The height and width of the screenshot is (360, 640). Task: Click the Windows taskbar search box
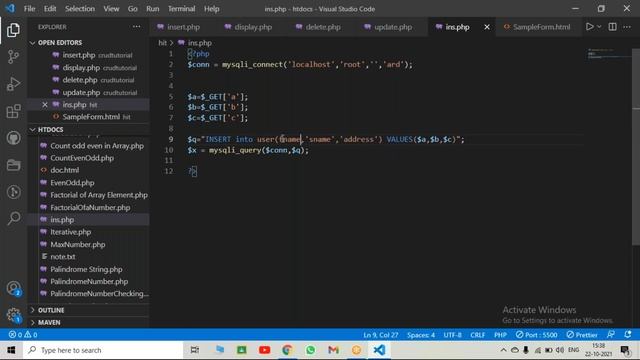pos(103,350)
